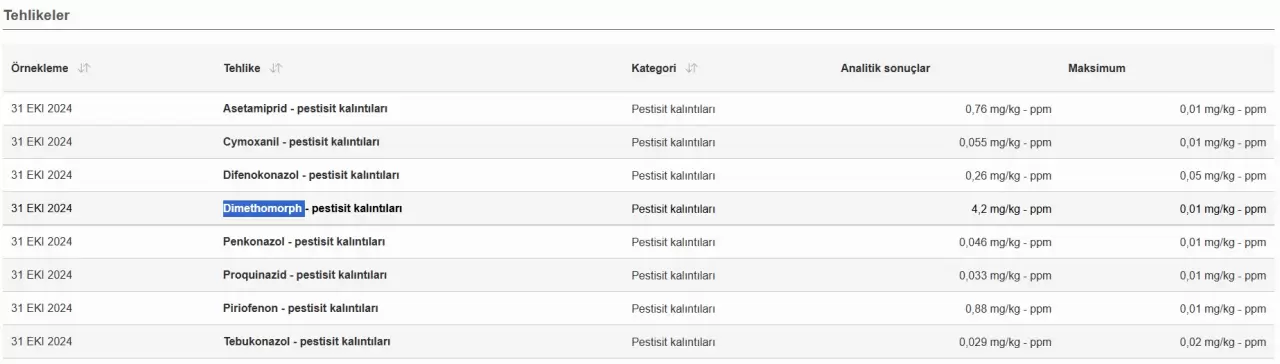Viewport: 1280px width, 364px height.
Task: Click the Kategori column header
Action: [653, 68]
